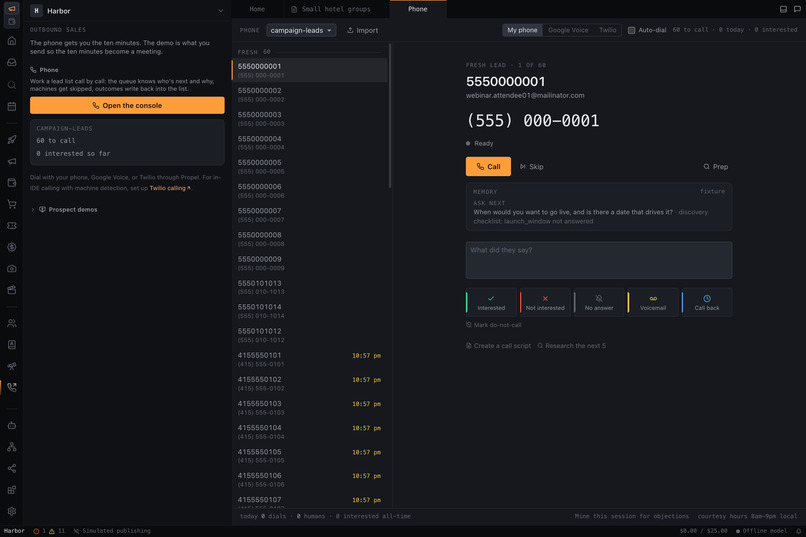
Task: Mark the call outcome as Call back
Action: (707, 303)
